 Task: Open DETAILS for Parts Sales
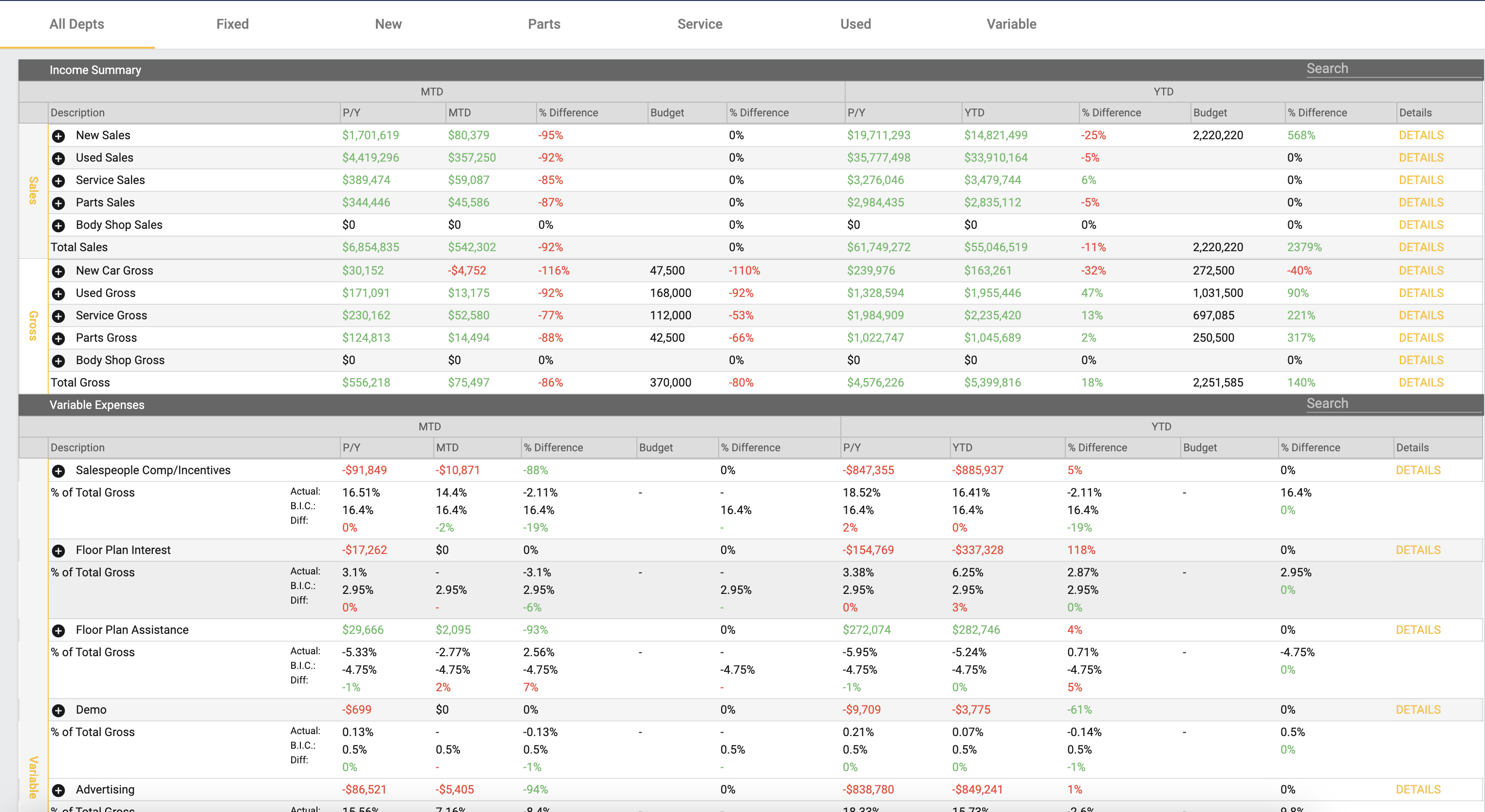click(1421, 203)
